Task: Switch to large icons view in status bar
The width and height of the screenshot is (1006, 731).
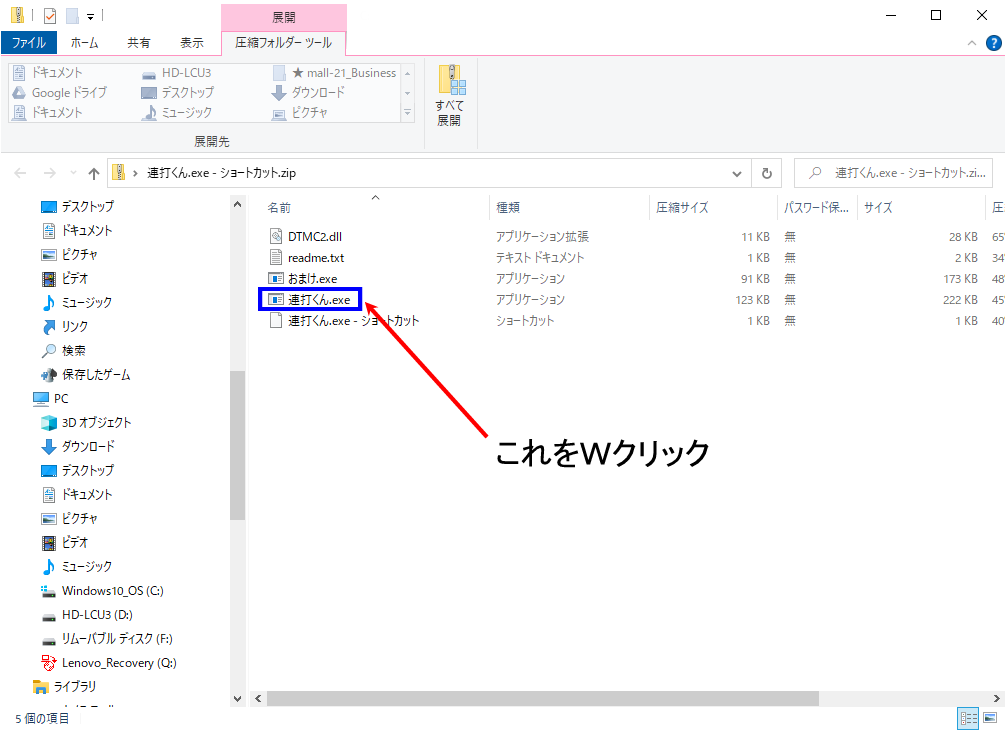Action: 990,718
